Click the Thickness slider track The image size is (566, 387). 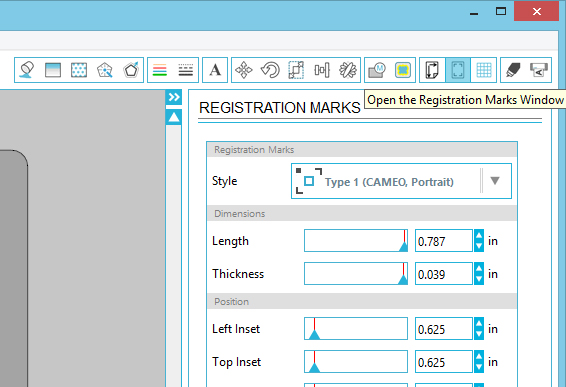[x=356, y=274]
